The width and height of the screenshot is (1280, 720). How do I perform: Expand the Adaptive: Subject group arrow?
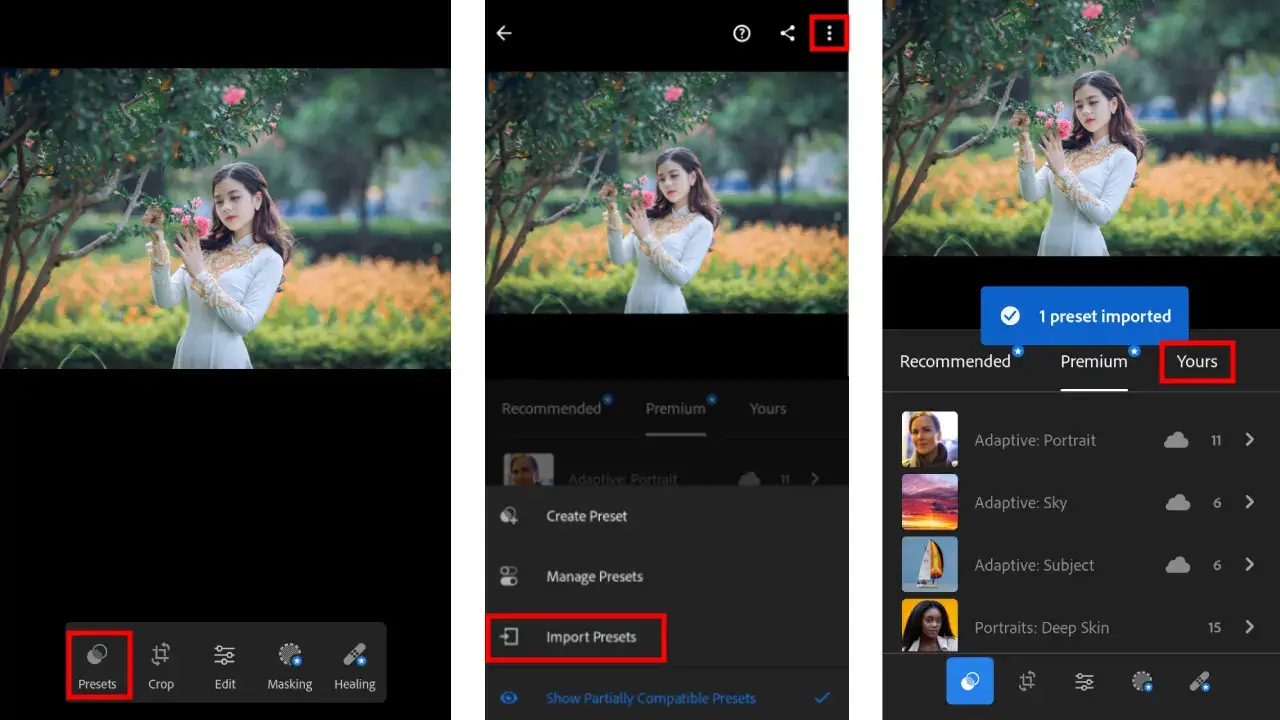pyautogui.click(x=1249, y=565)
